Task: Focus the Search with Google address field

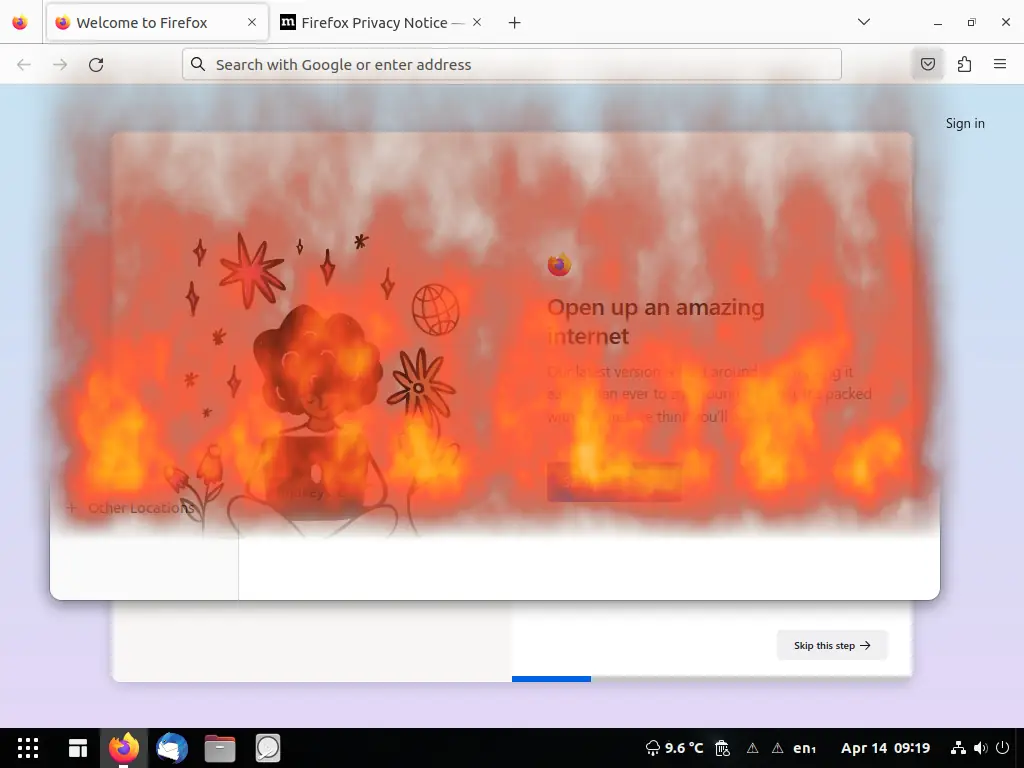Action: (x=511, y=64)
